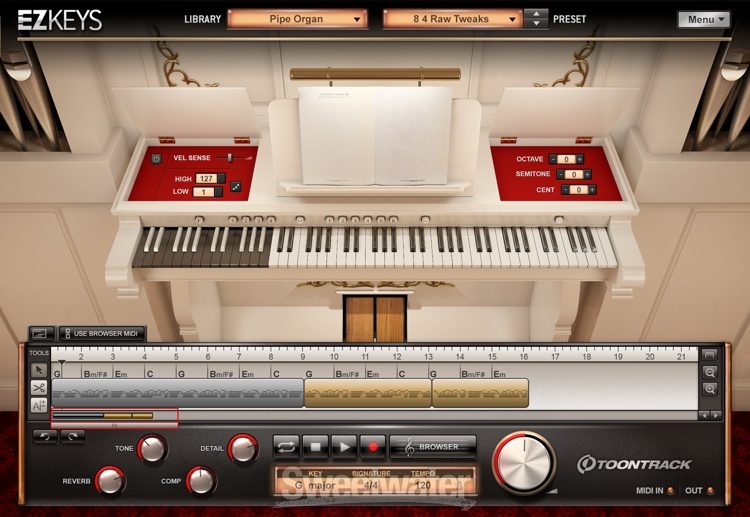Step to next preset with down arrow

[x=536, y=24]
